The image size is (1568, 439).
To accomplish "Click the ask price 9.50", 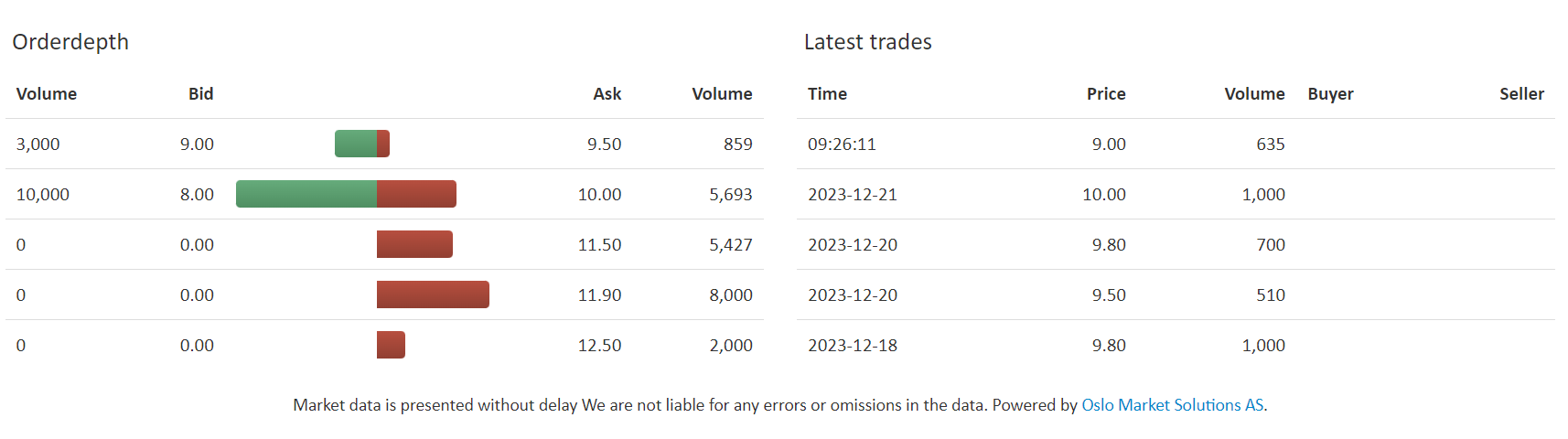I will (604, 145).
